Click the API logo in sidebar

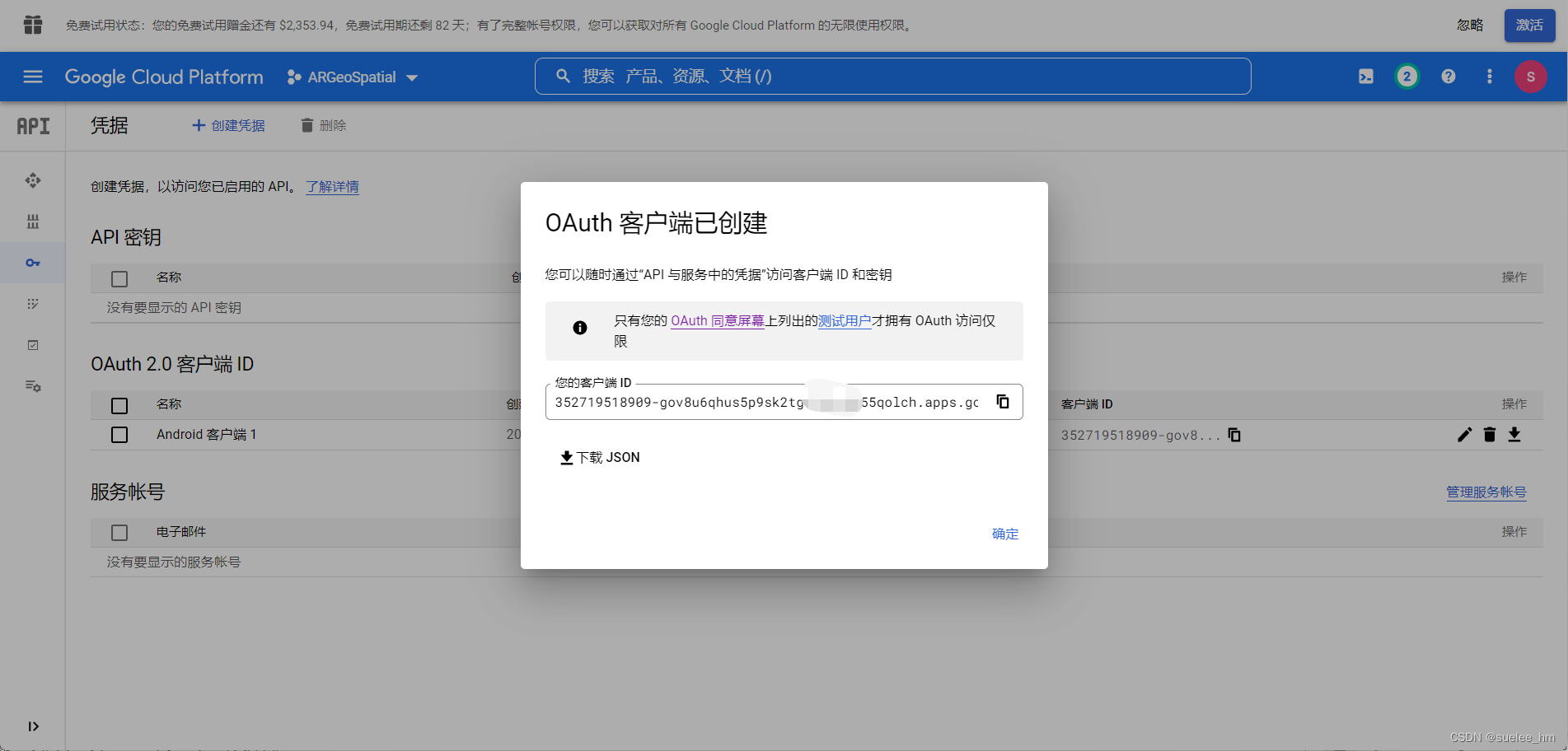tap(33, 126)
